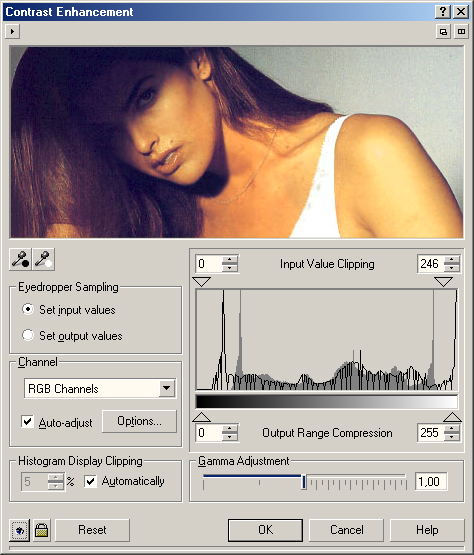Viewport: 474px width, 555px height.
Task: Adjust the Gamma Adjustment slider handle
Action: [x=304, y=482]
